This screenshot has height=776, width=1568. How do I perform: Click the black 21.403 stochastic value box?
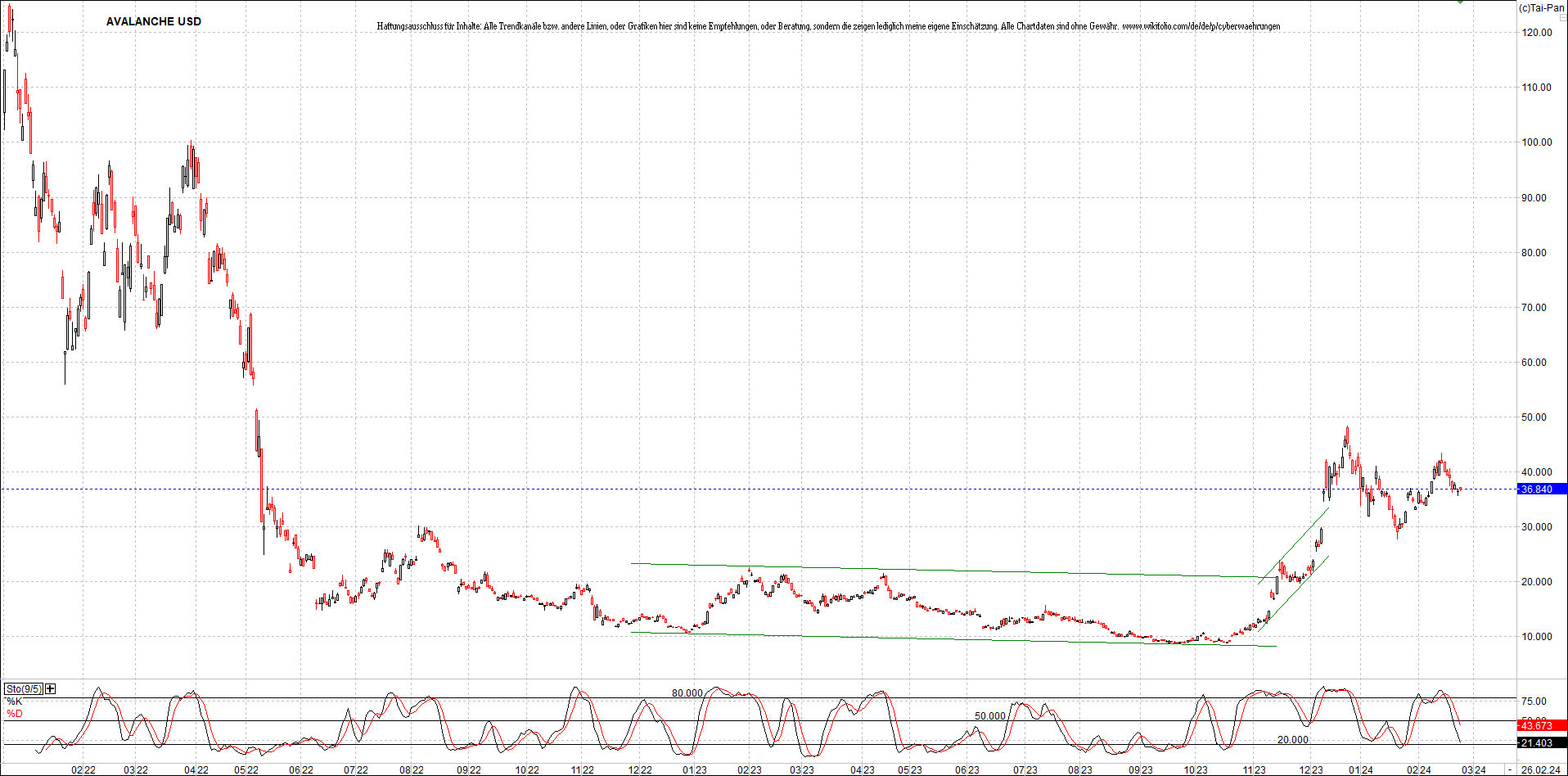click(x=1542, y=742)
